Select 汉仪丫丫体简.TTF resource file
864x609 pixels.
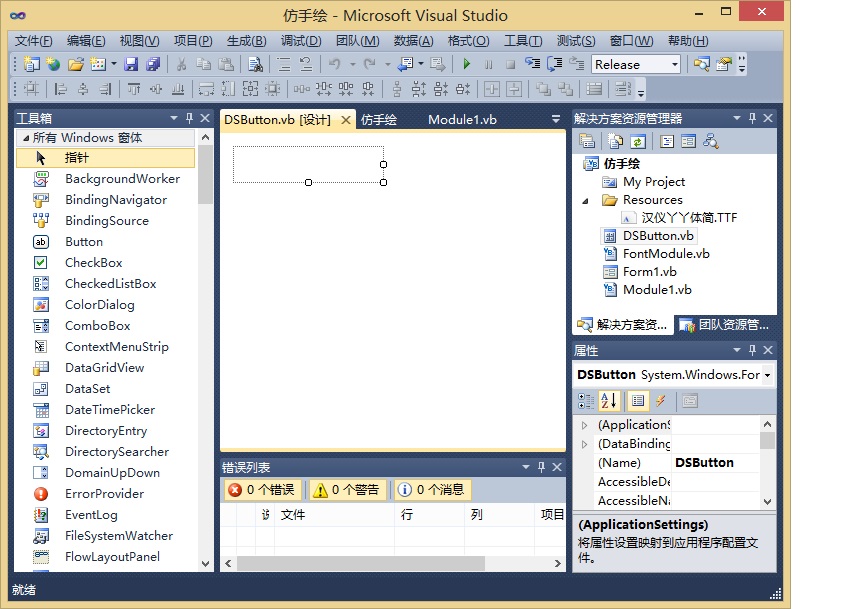(689, 218)
